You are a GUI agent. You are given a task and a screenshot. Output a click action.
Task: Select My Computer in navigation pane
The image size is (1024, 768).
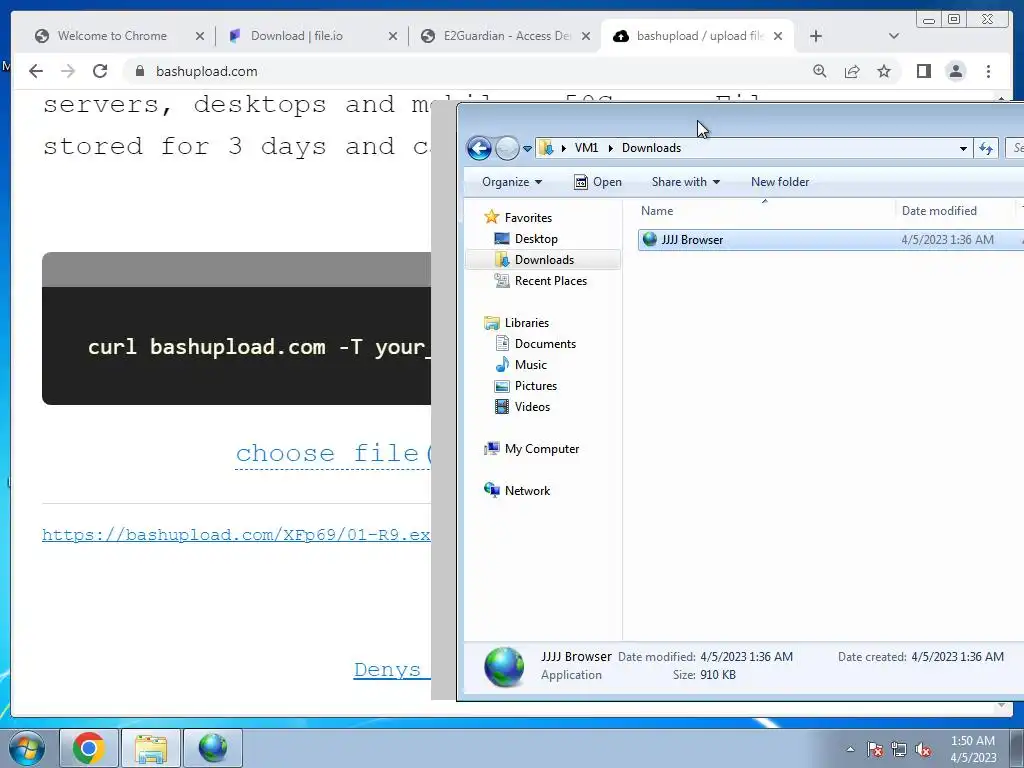pyautogui.click(x=541, y=449)
